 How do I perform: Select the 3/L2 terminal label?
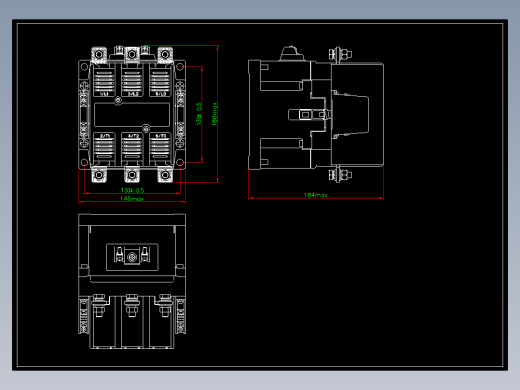click(133, 94)
